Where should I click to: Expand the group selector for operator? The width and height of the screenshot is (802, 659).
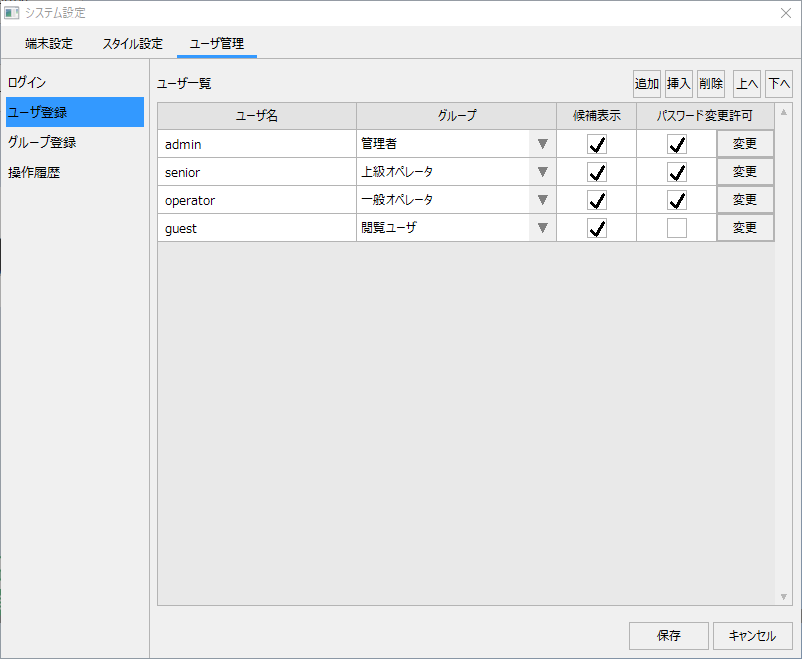tap(542, 199)
